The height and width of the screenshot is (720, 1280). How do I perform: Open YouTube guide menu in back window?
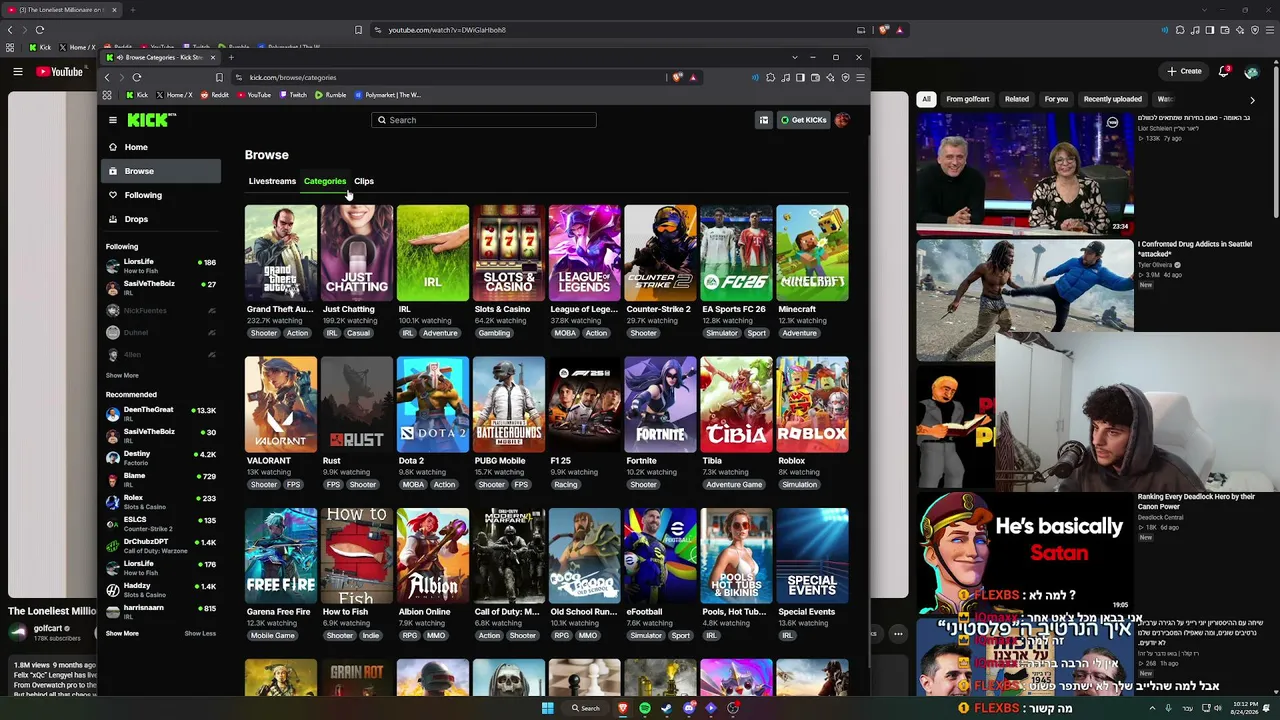18,72
